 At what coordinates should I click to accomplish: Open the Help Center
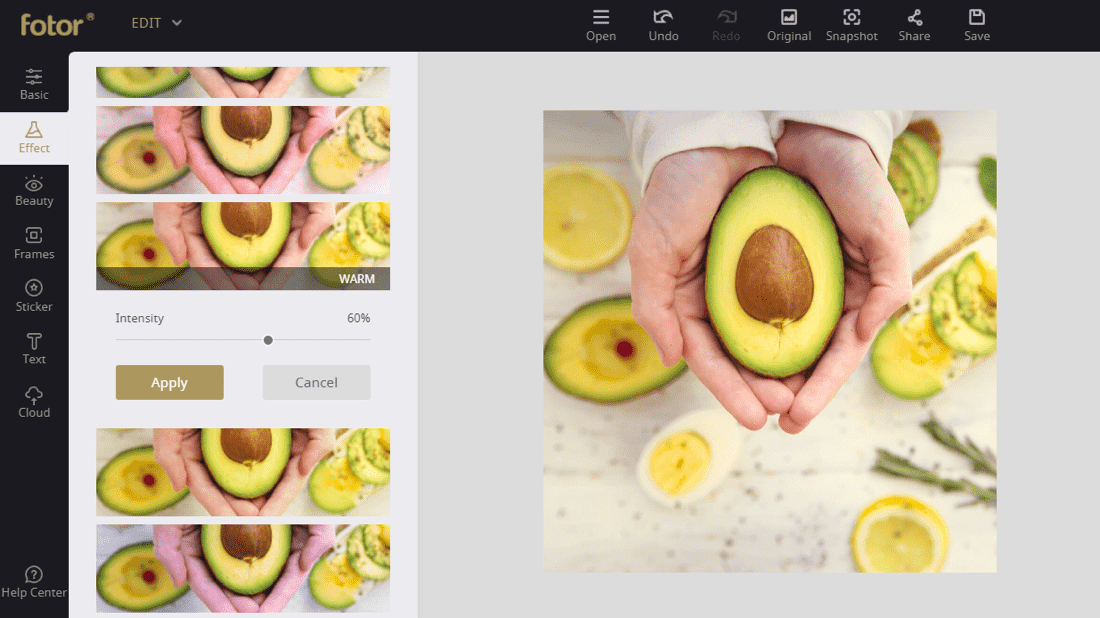click(34, 582)
